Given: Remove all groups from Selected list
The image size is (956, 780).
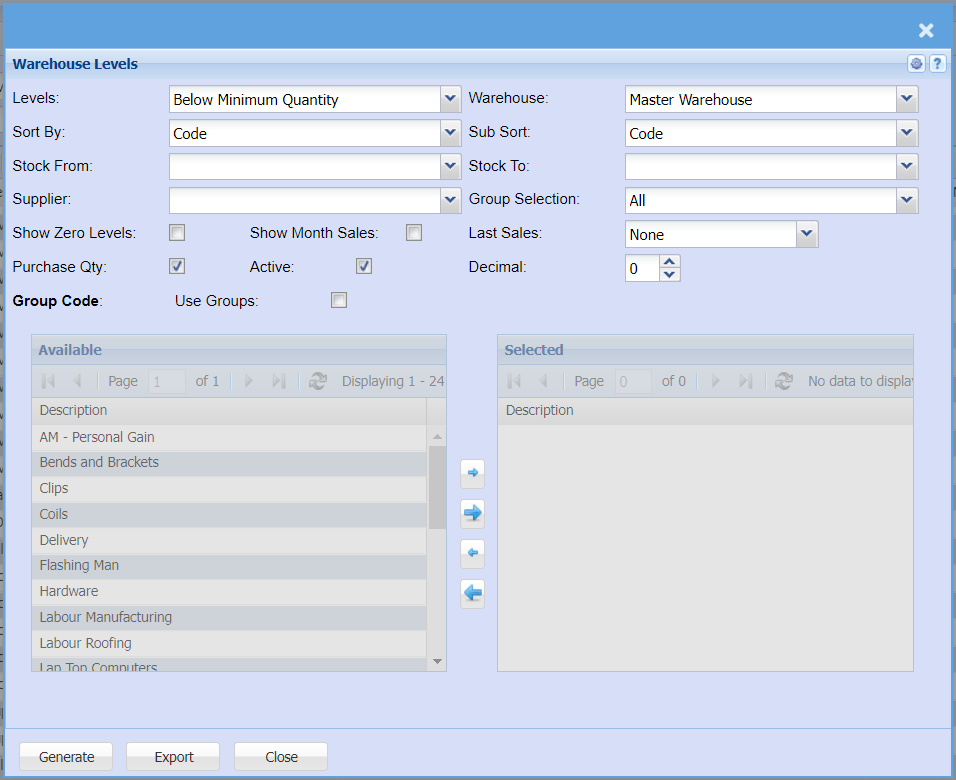Looking at the screenshot, I should [472, 594].
